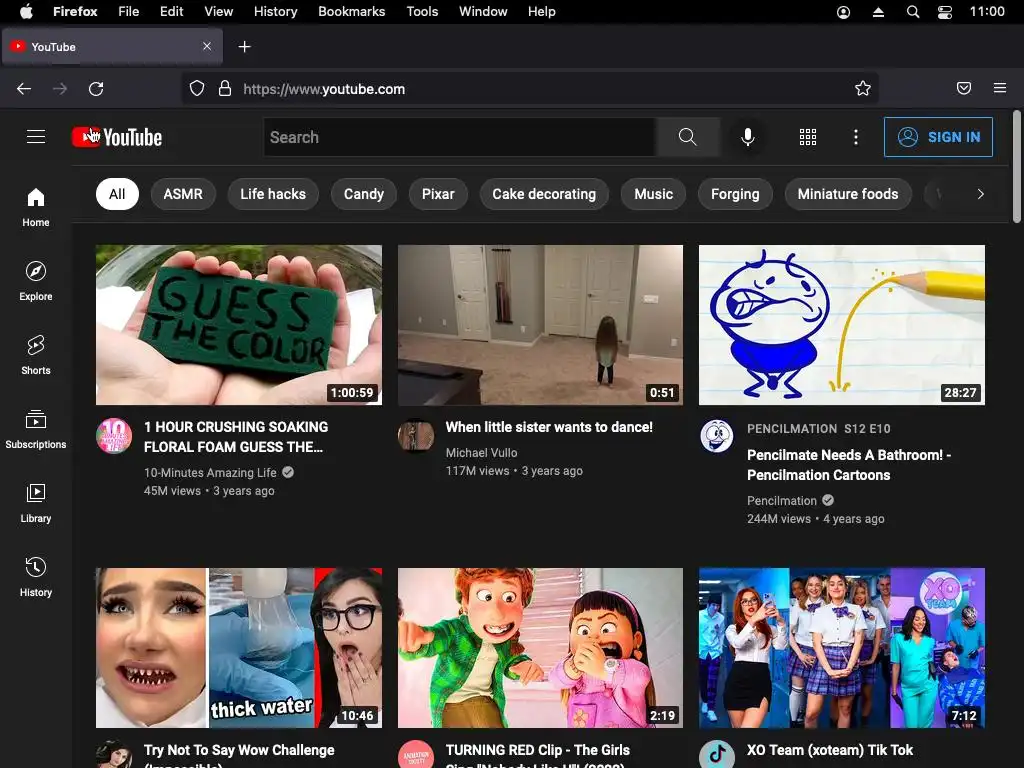
Task: Click the address bar URL
Action: pos(324,89)
